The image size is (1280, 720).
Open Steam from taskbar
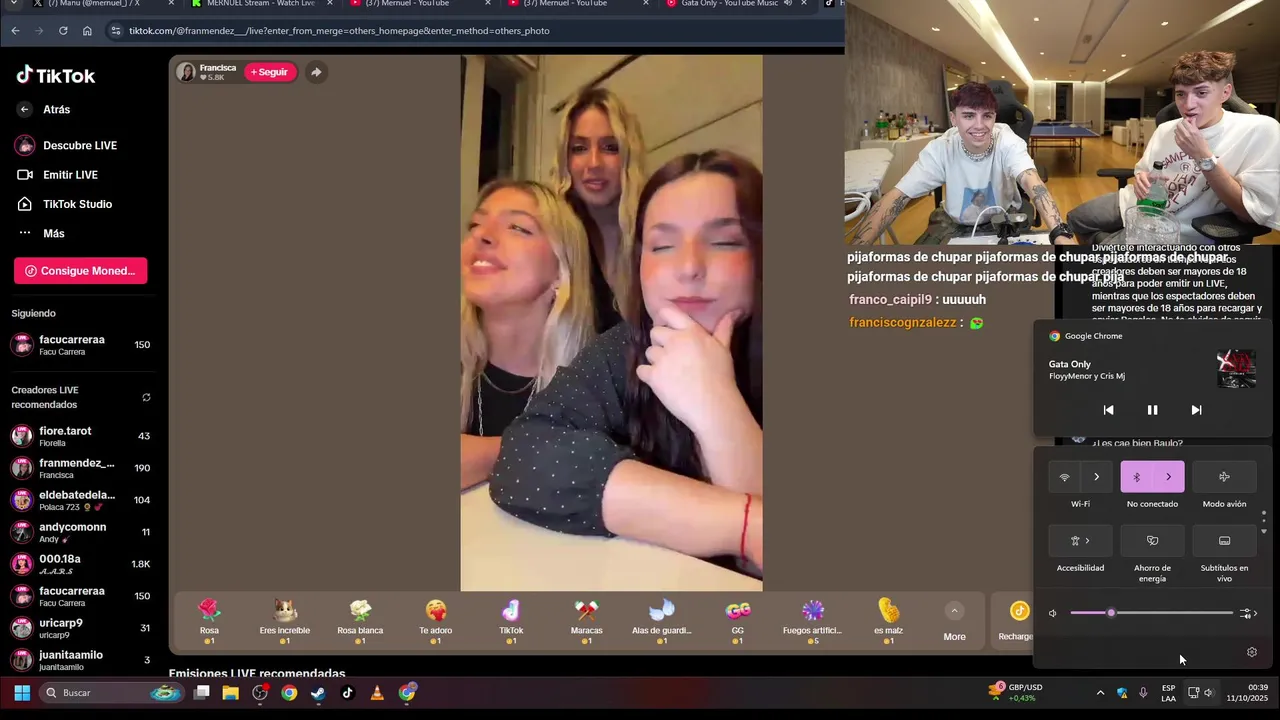[318, 692]
